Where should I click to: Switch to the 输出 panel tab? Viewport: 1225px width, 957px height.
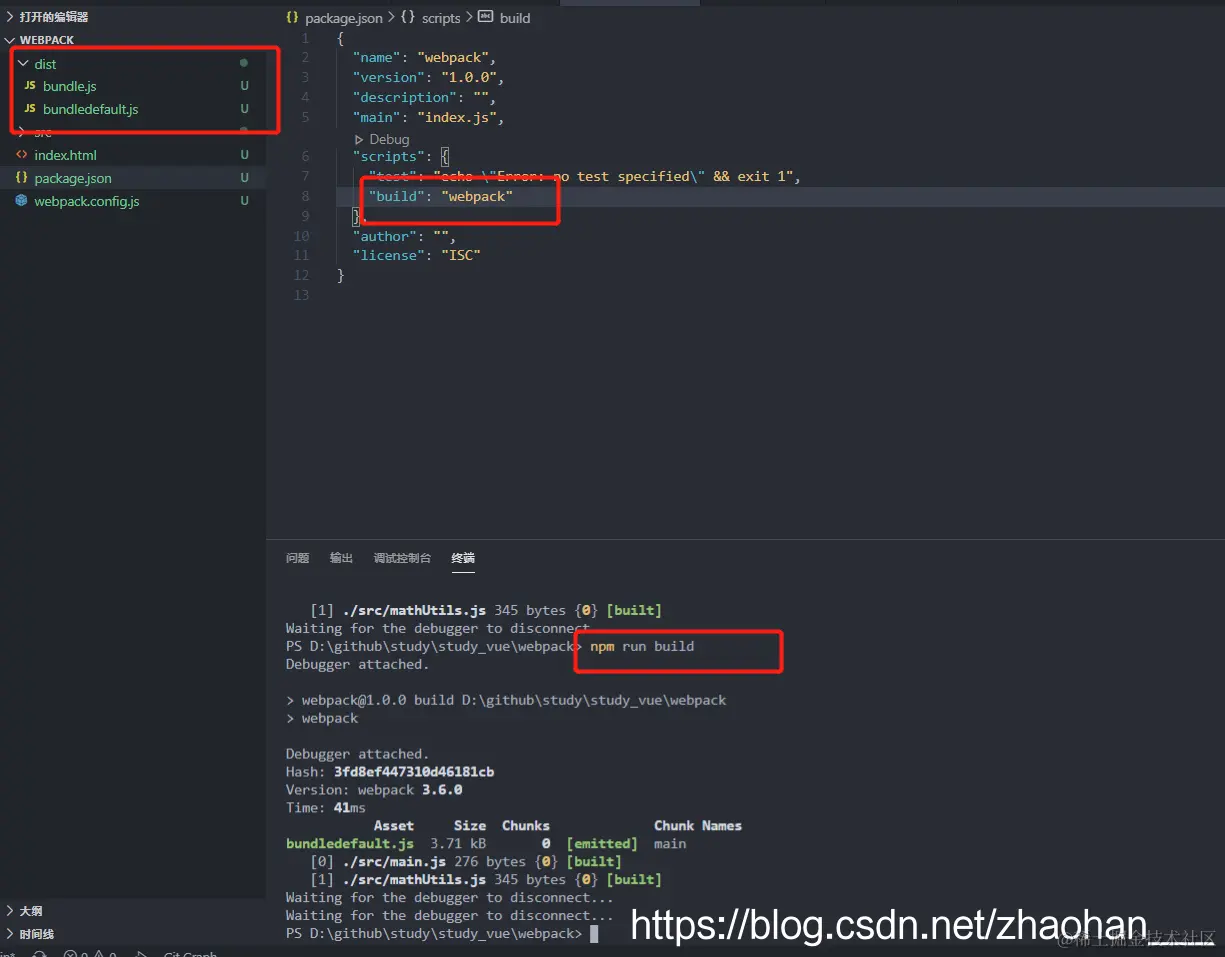click(x=341, y=558)
